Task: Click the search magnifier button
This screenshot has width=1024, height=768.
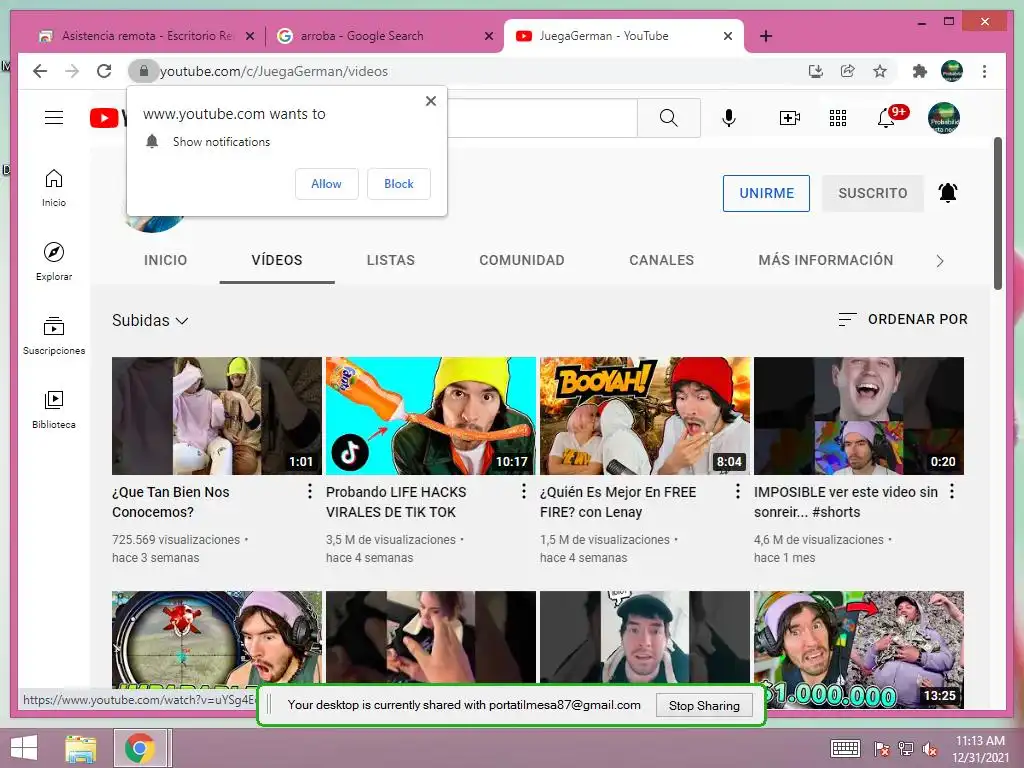Action: [668, 118]
